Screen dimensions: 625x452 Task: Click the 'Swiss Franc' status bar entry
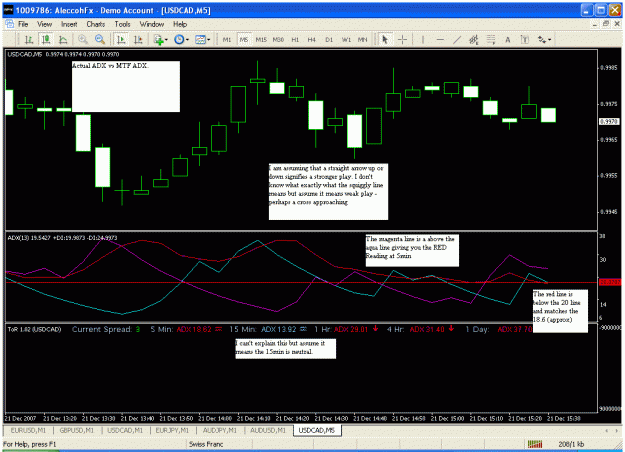(206, 444)
